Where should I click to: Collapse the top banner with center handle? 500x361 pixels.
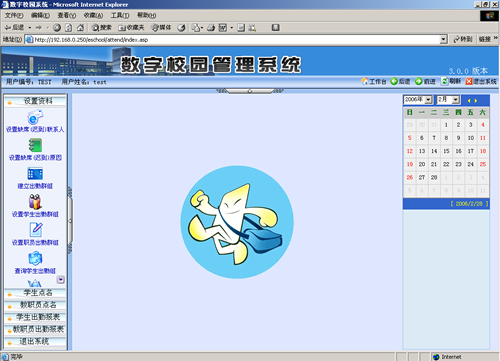pos(250,91)
